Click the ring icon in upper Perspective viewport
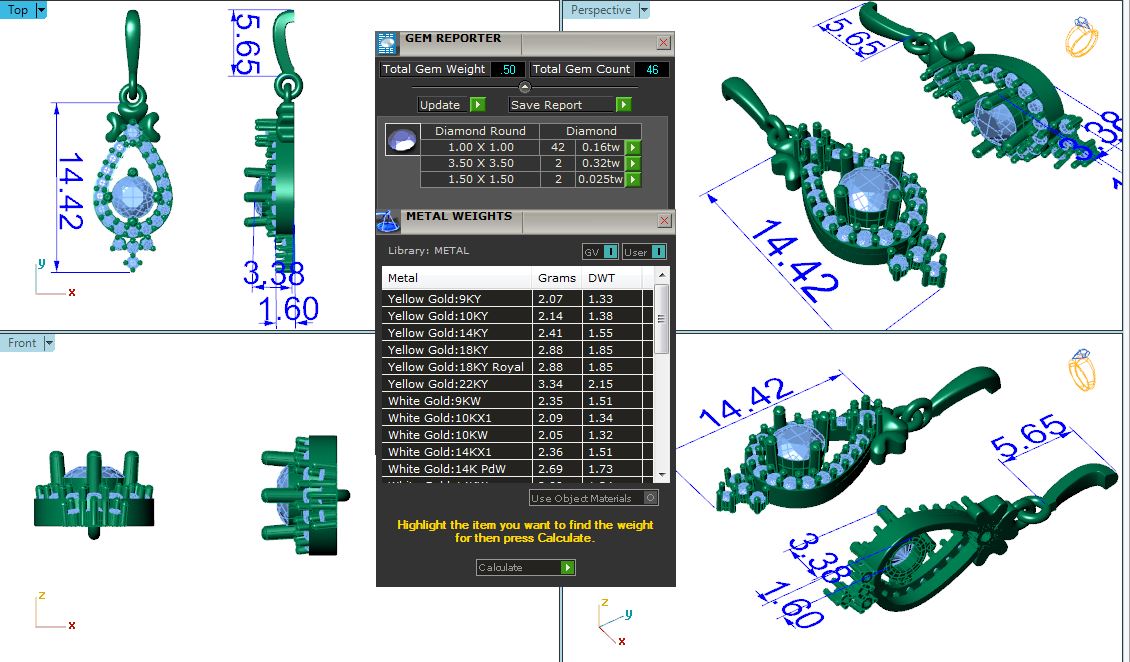Viewport: 1130px width, 662px height. pos(1082,38)
